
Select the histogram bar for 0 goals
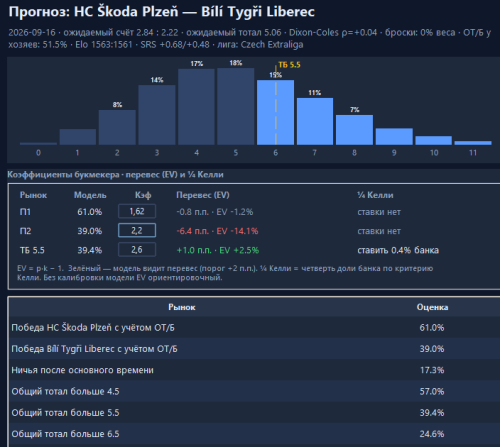(38, 144)
